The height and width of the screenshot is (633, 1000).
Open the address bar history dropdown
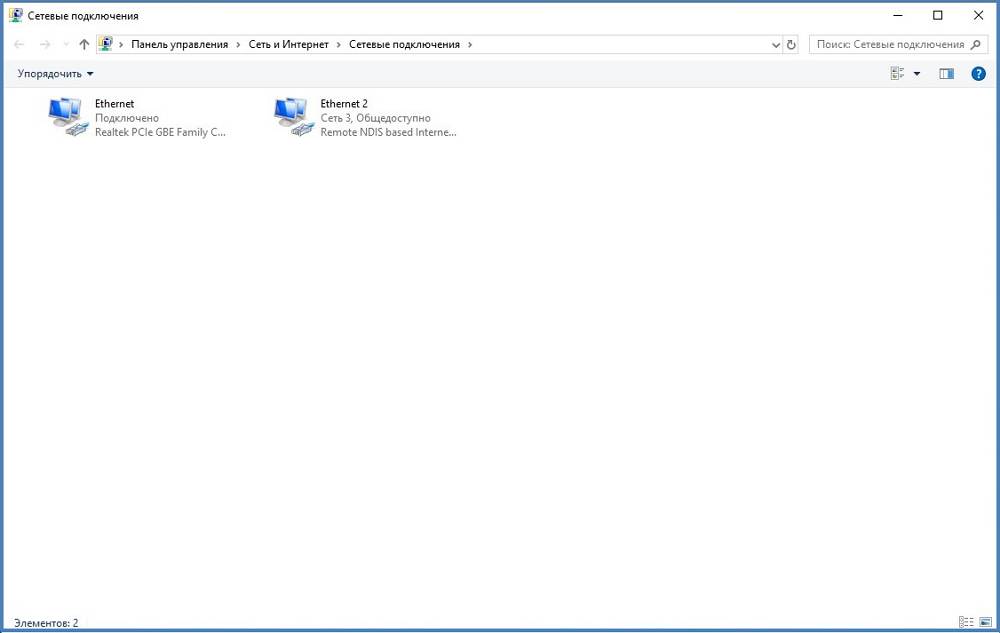pyautogui.click(x=776, y=45)
